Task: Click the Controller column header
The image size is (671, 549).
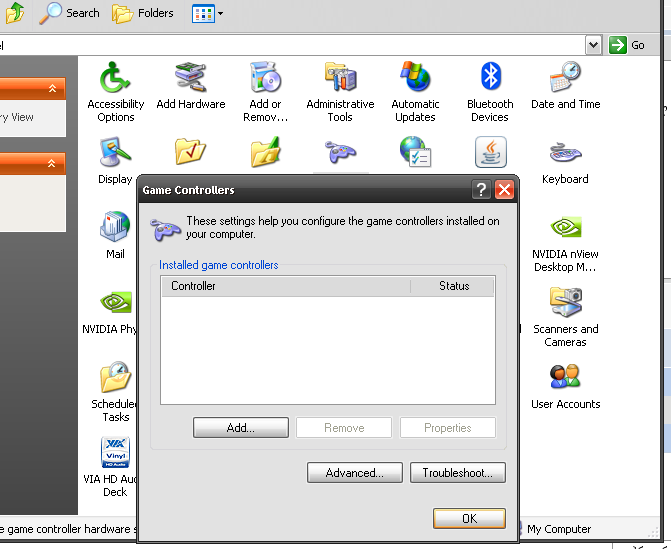Action: click(286, 286)
